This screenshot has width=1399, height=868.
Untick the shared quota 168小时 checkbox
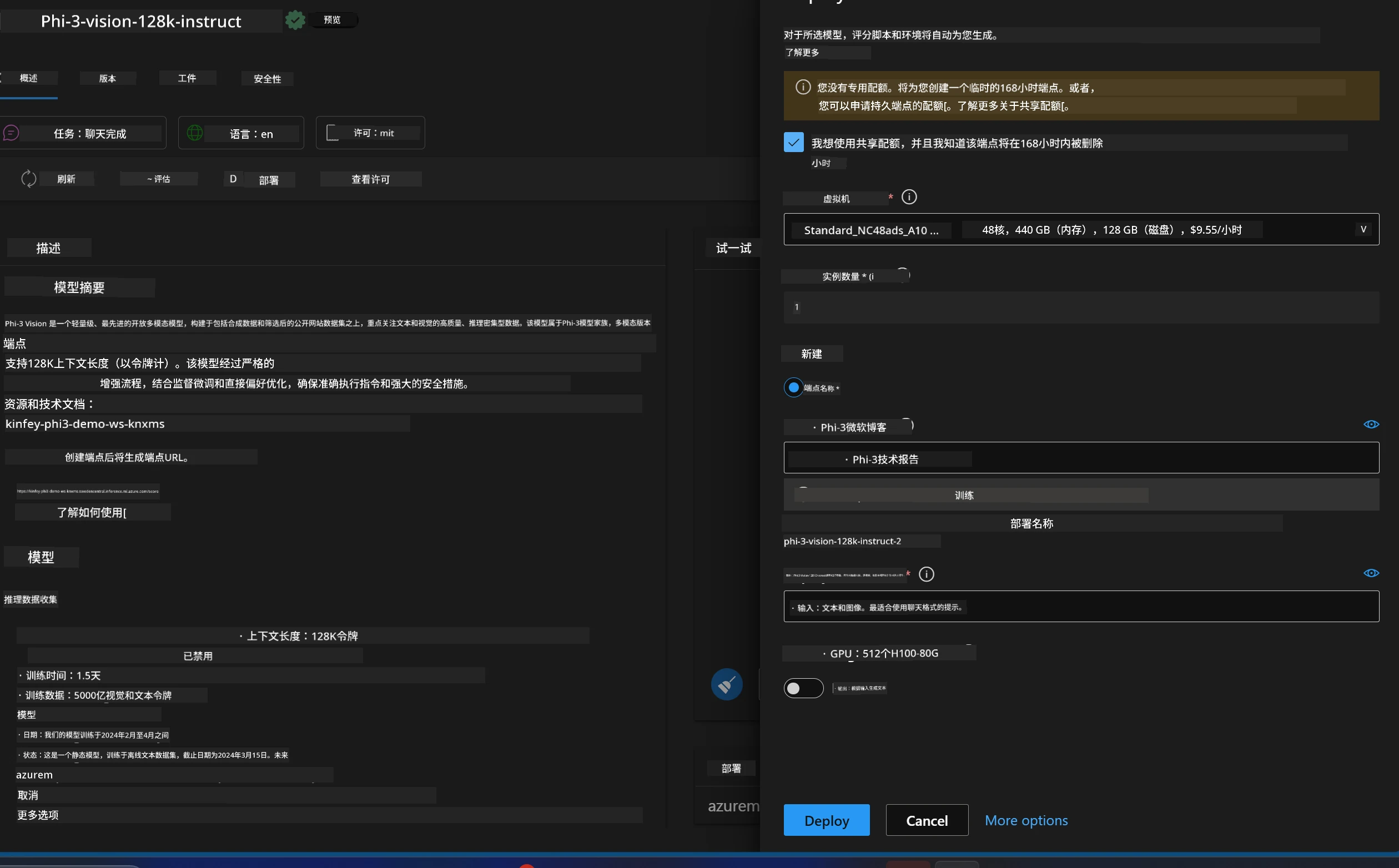coord(793,143)
